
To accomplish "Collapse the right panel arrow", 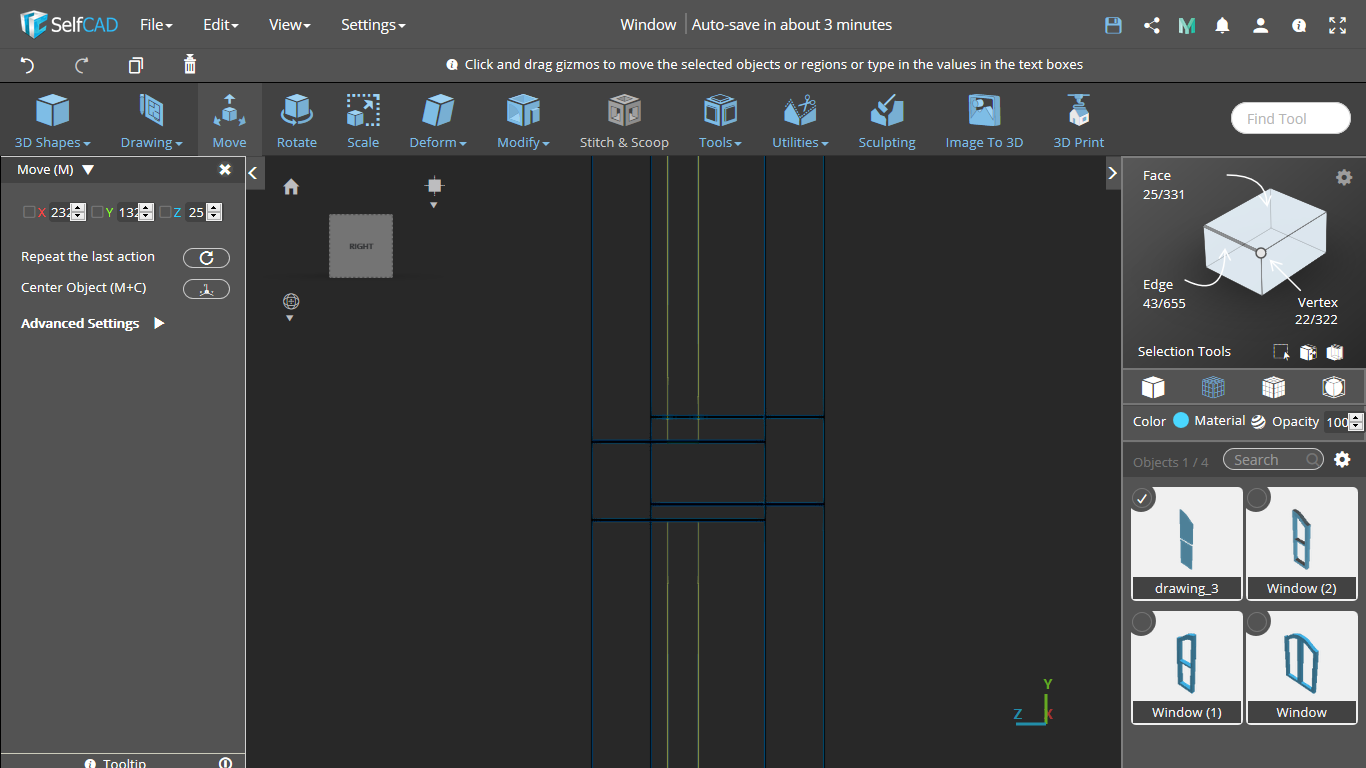I will (1113, 173).
